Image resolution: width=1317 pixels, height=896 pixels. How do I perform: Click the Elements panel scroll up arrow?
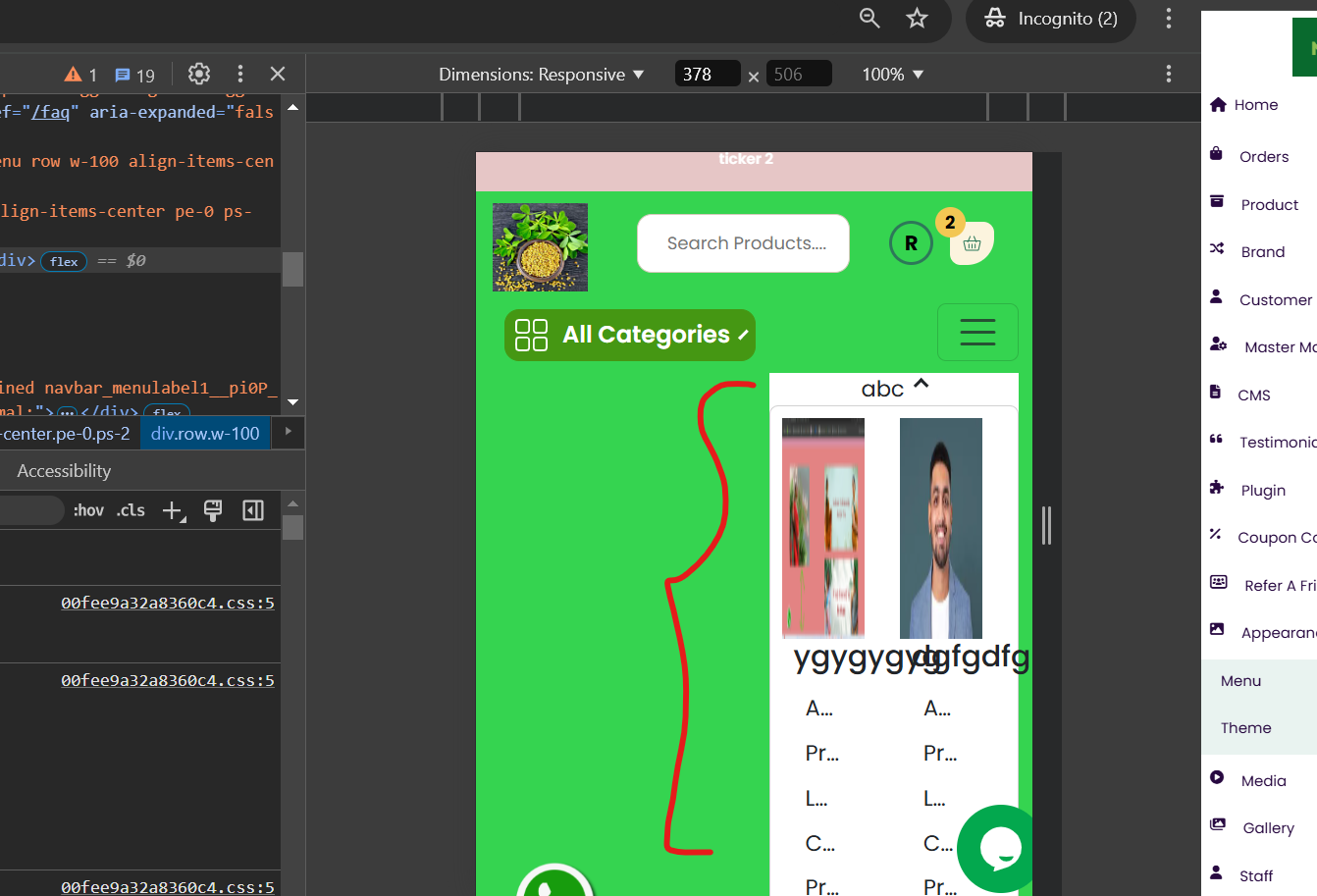coord(292,106)
